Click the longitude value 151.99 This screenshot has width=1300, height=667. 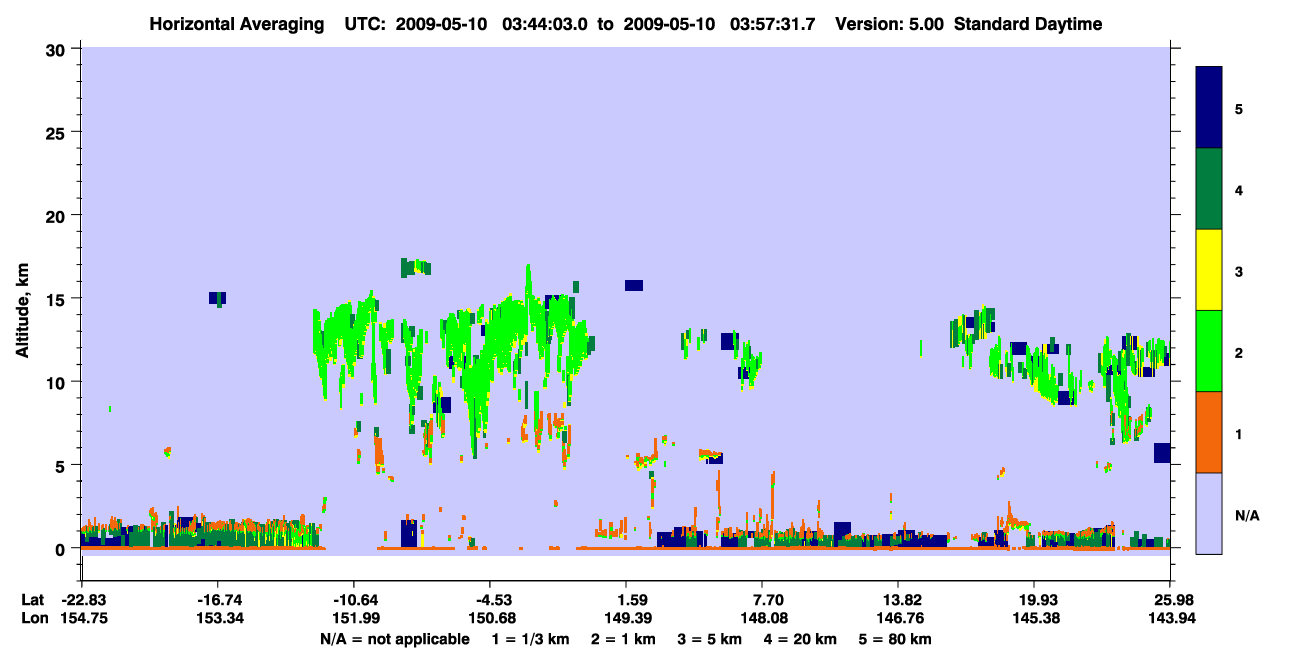[x=354, y=618]
